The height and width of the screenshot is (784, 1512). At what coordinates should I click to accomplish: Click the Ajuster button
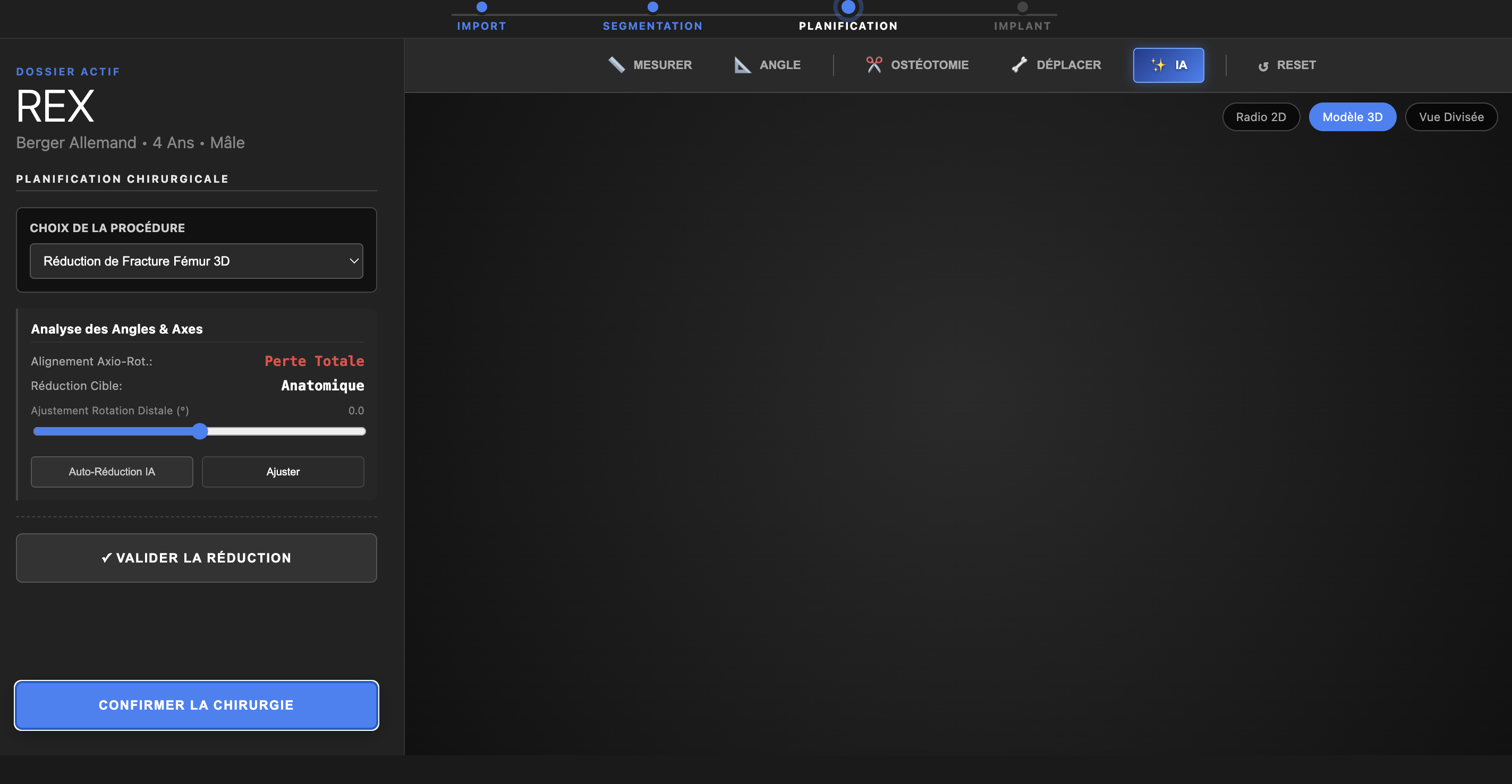283,472
